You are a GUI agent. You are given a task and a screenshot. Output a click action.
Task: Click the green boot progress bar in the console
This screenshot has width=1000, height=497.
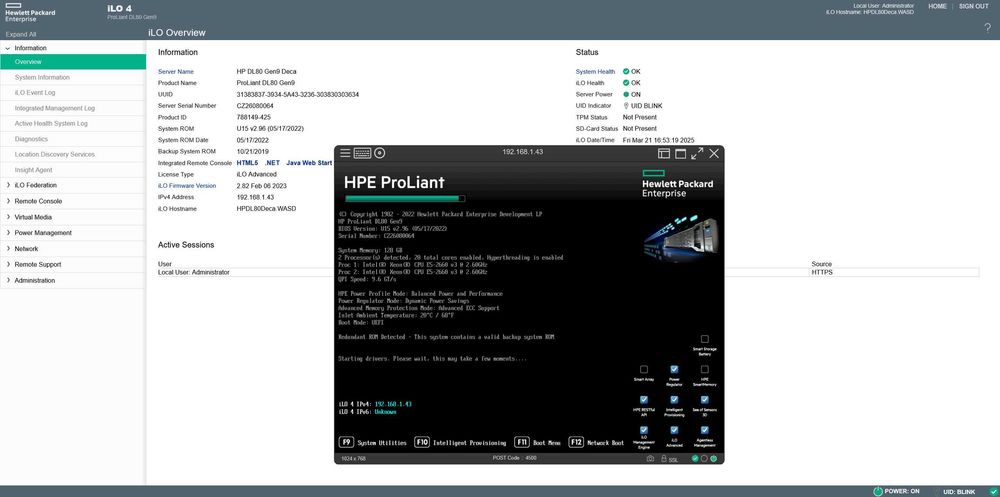[x=404, y=198]
